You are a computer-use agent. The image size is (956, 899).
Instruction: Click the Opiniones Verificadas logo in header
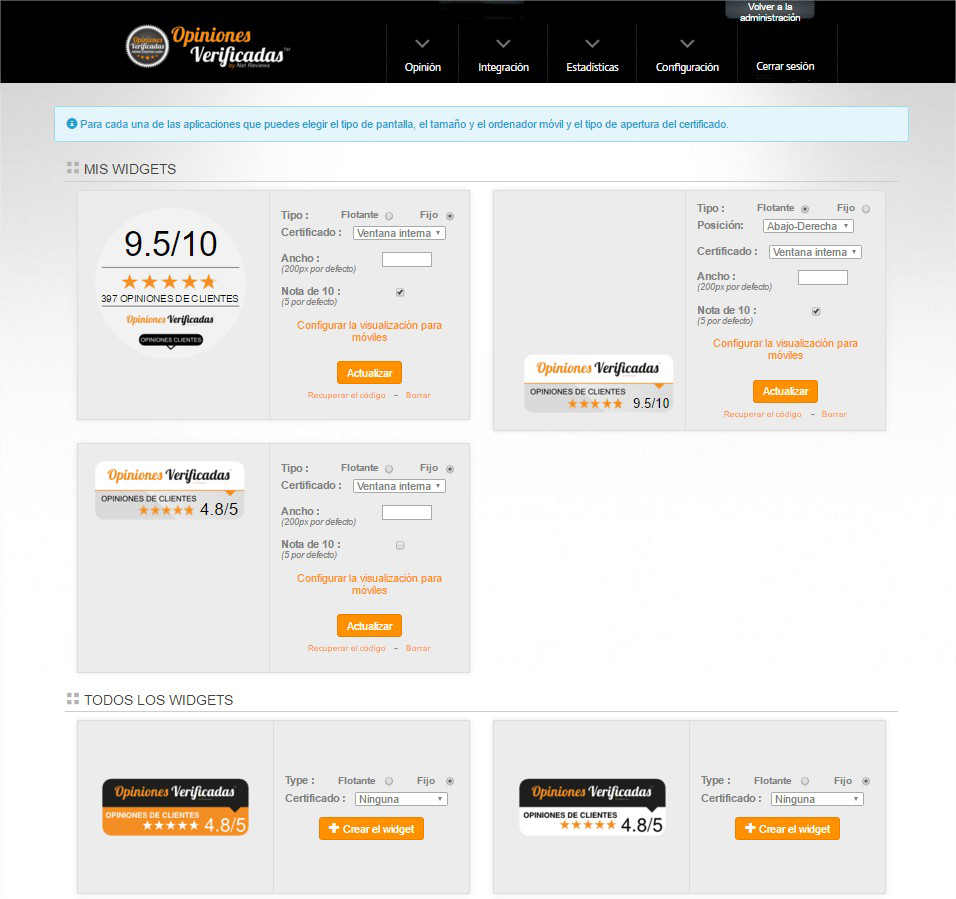point(207,46)
